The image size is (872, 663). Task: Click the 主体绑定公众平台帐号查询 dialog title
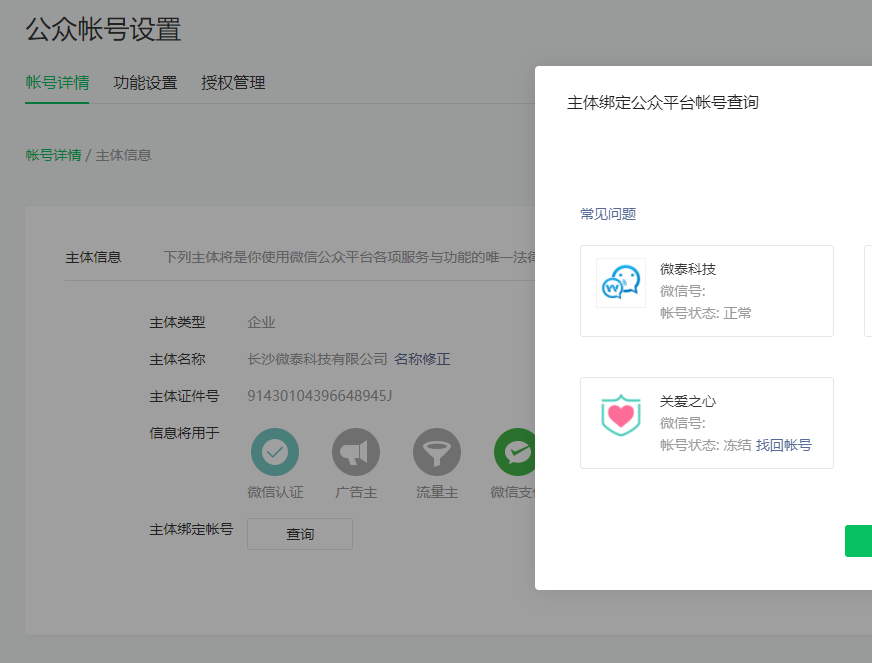coord(662,103)
